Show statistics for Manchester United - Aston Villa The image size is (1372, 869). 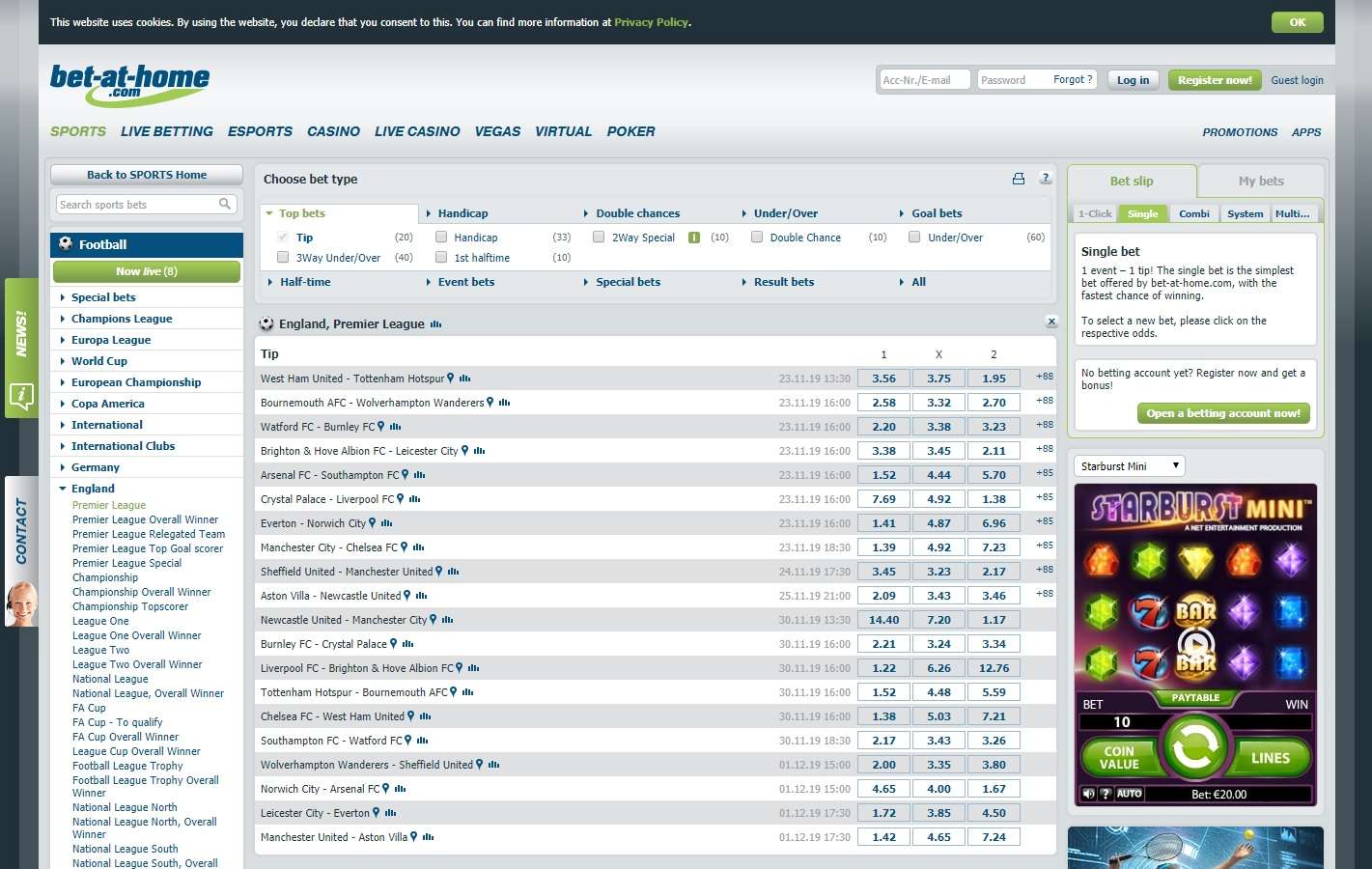tap(428, 837)
